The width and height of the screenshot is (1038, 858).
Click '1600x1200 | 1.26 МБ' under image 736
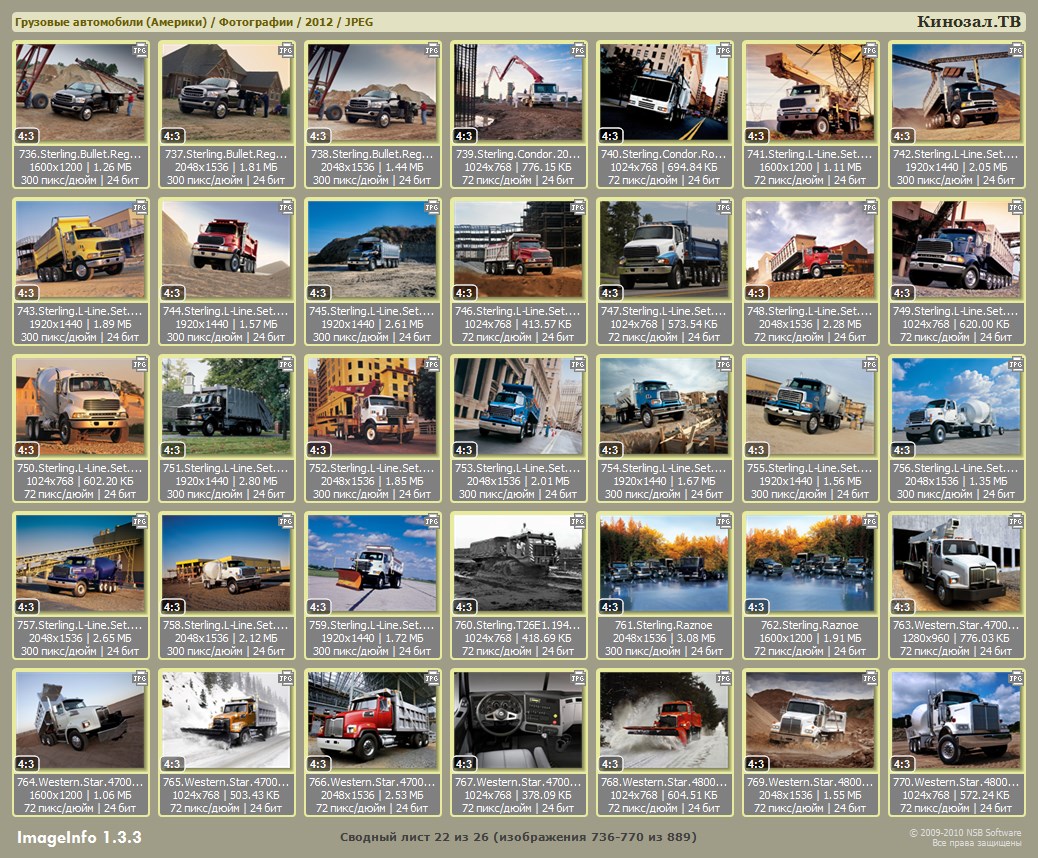tap(80, 167)
